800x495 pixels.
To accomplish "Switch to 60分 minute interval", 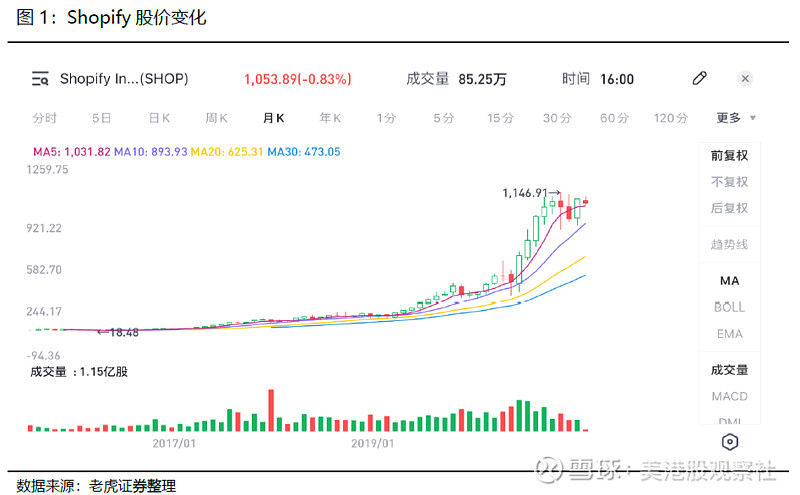I will (x=614, y=118).
